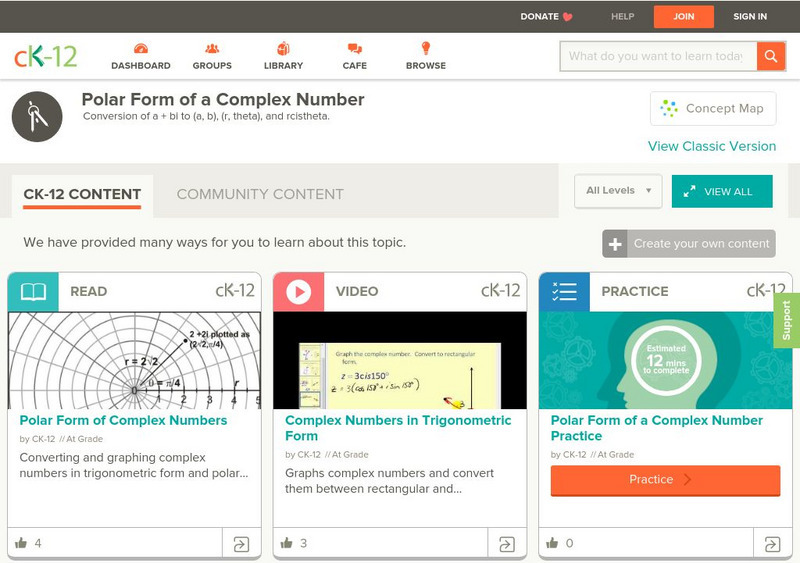Open the Groups icon

click(x=212, y=49)
